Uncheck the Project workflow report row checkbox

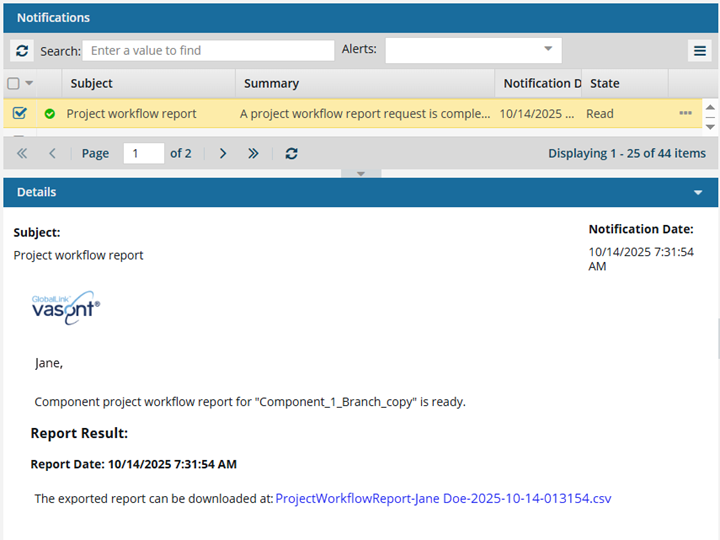point(19,114)
